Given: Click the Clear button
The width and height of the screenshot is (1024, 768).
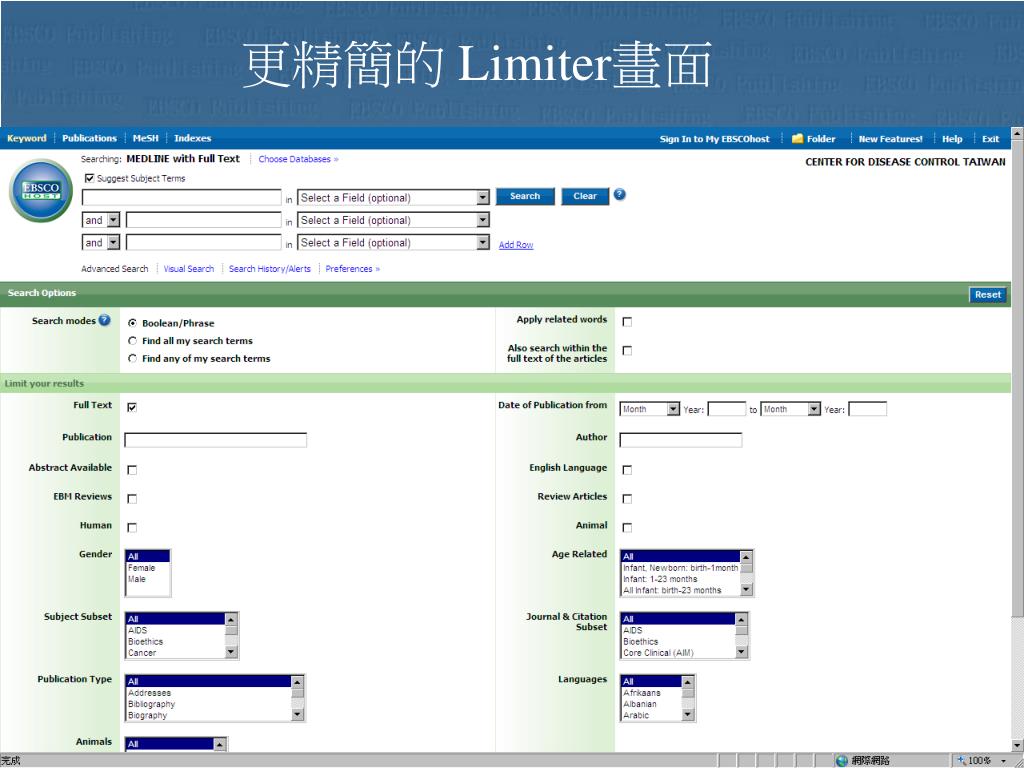Looking at the screenshot, I should pos(585,196).
